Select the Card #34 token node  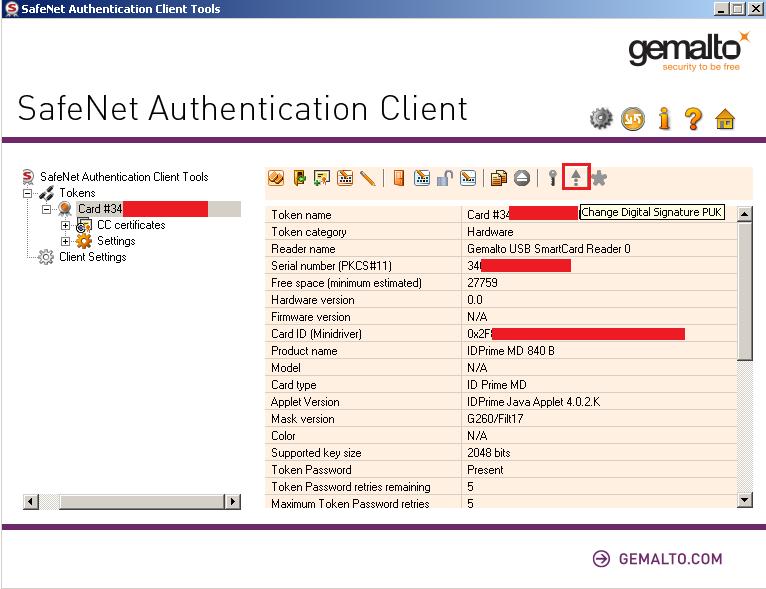point(158,209)
